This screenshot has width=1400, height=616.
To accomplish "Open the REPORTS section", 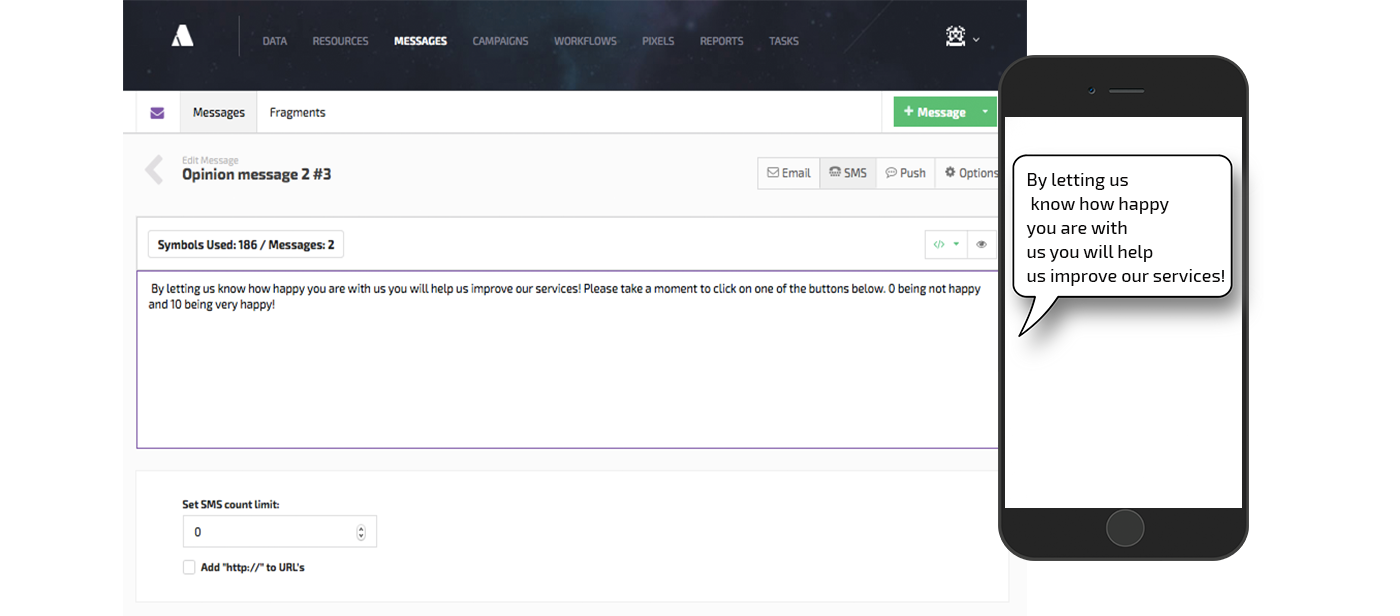I will (722, 41).
